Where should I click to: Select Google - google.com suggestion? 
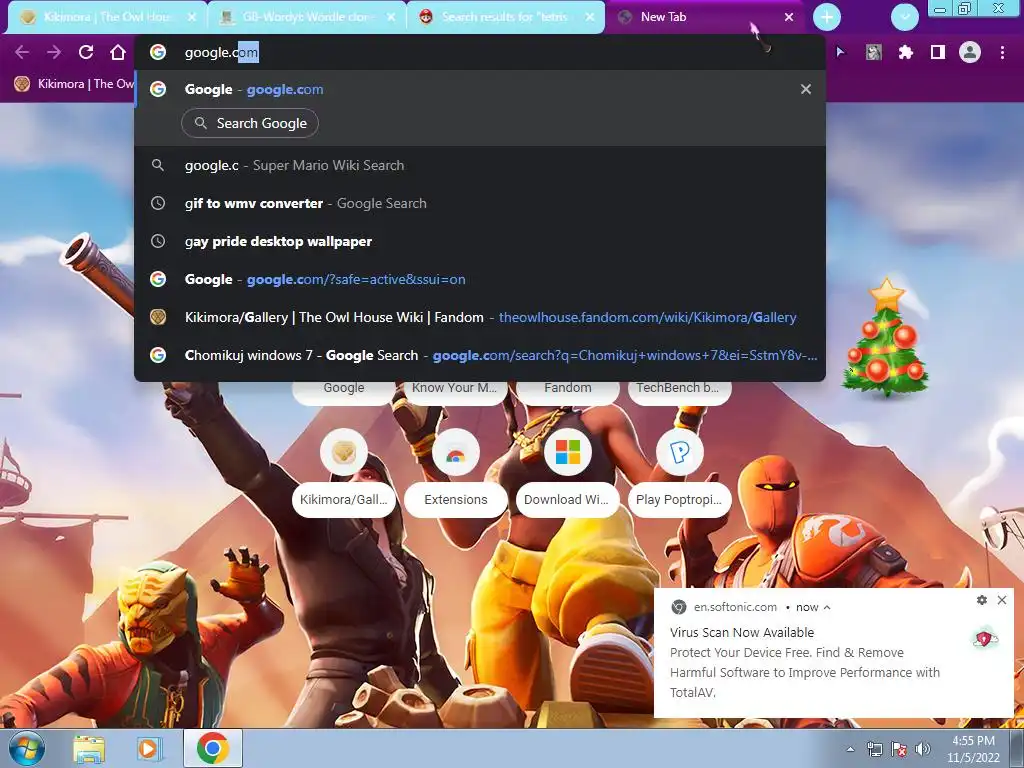click(x=479, y=89)
